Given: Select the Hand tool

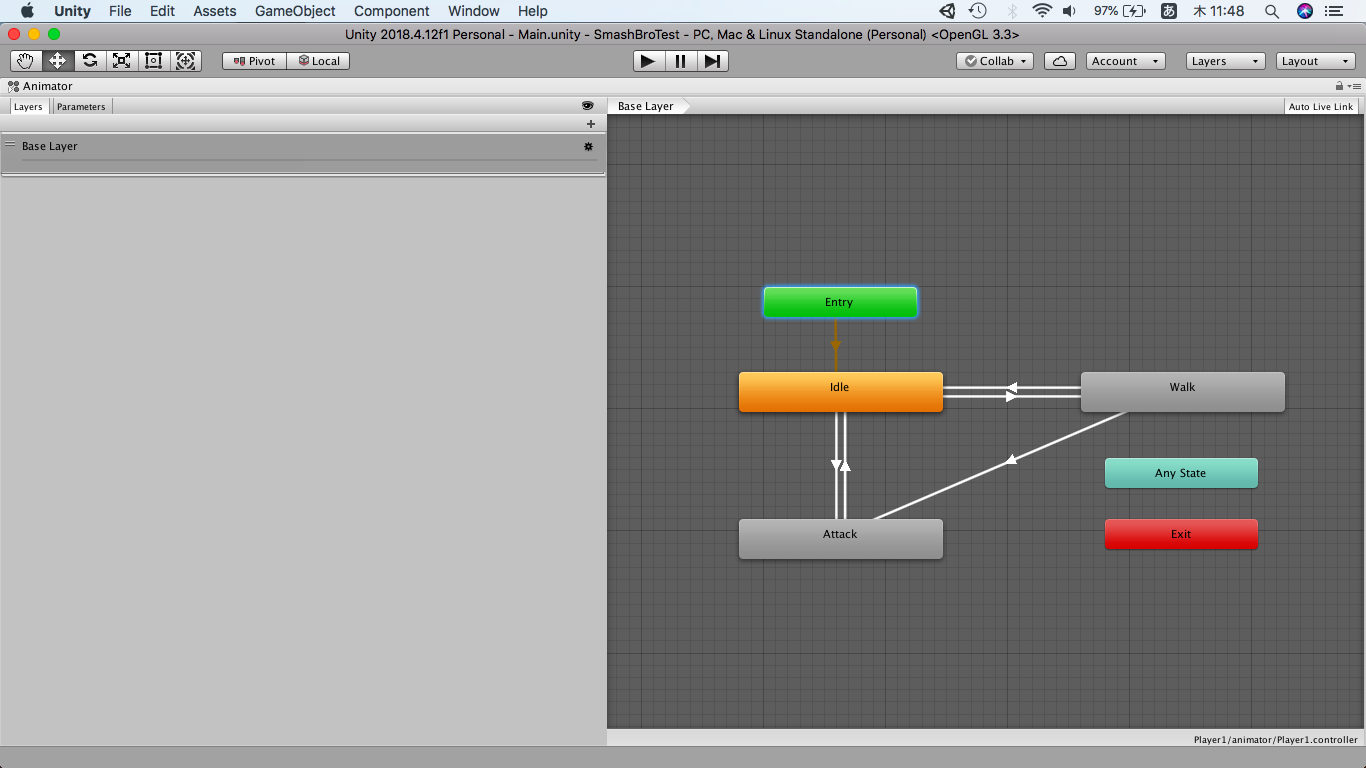Looking at the screenshot, I should 26,61.
